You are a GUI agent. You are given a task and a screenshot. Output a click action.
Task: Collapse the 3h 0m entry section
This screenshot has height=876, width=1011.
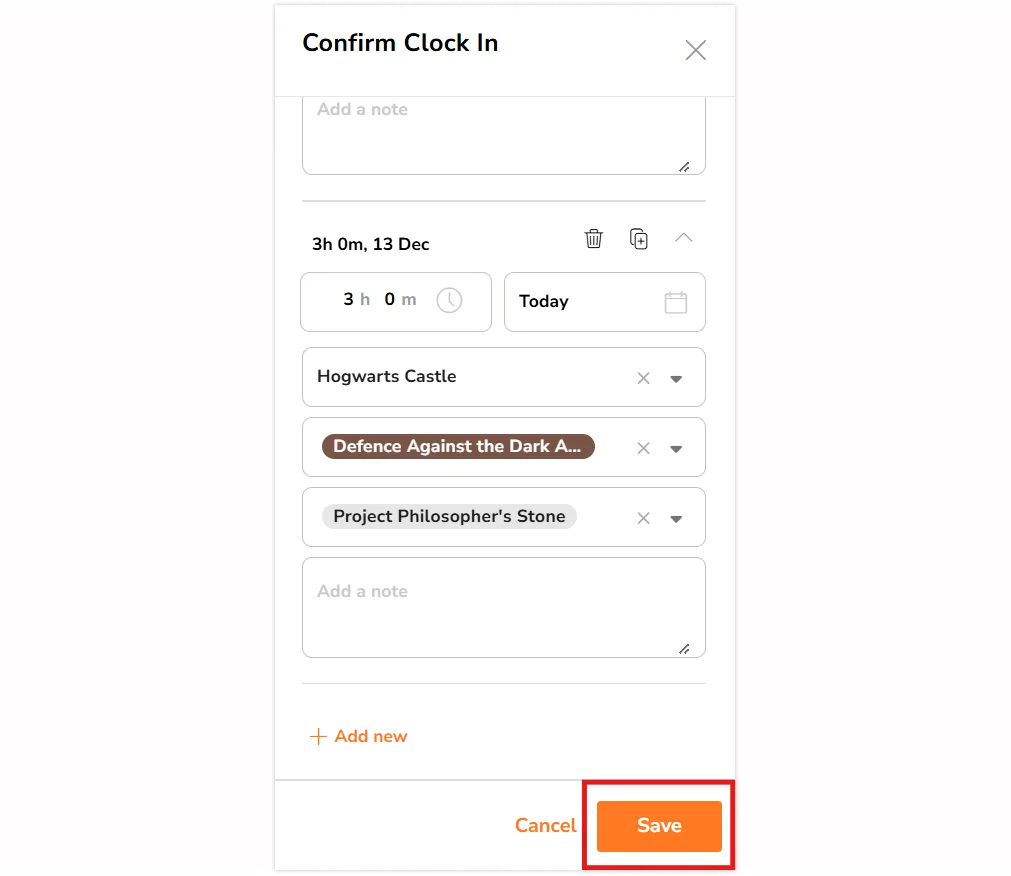683,238
